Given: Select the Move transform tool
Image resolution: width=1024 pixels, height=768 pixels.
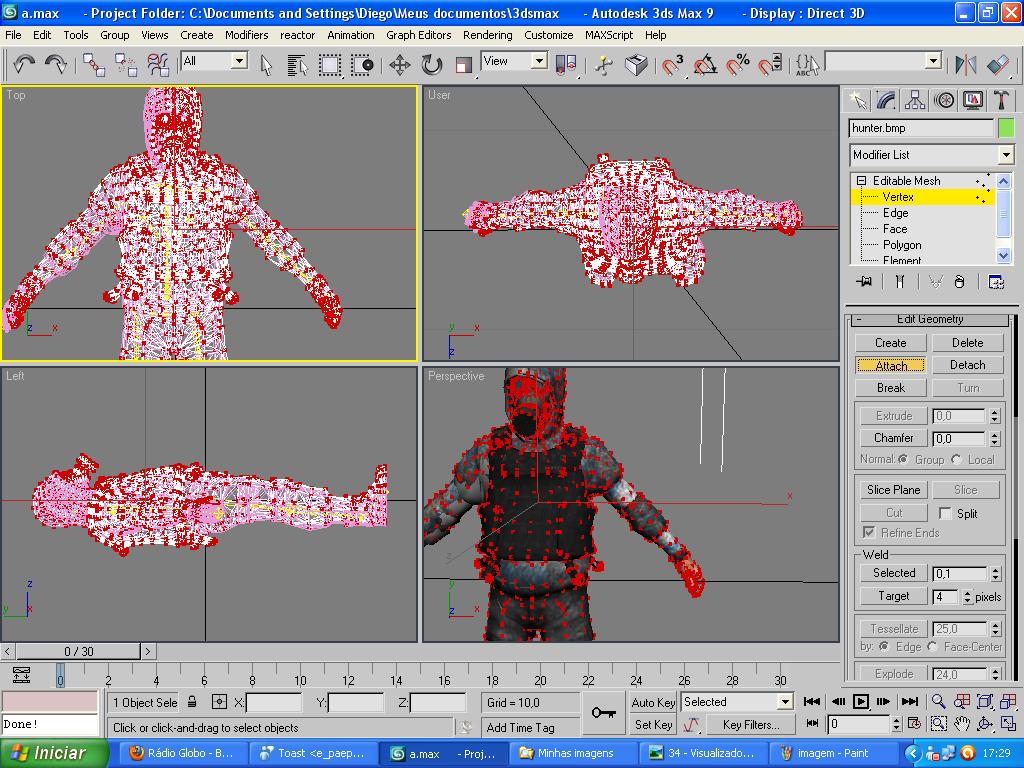Looking at the screenshot, I should (x=399, y=65).
